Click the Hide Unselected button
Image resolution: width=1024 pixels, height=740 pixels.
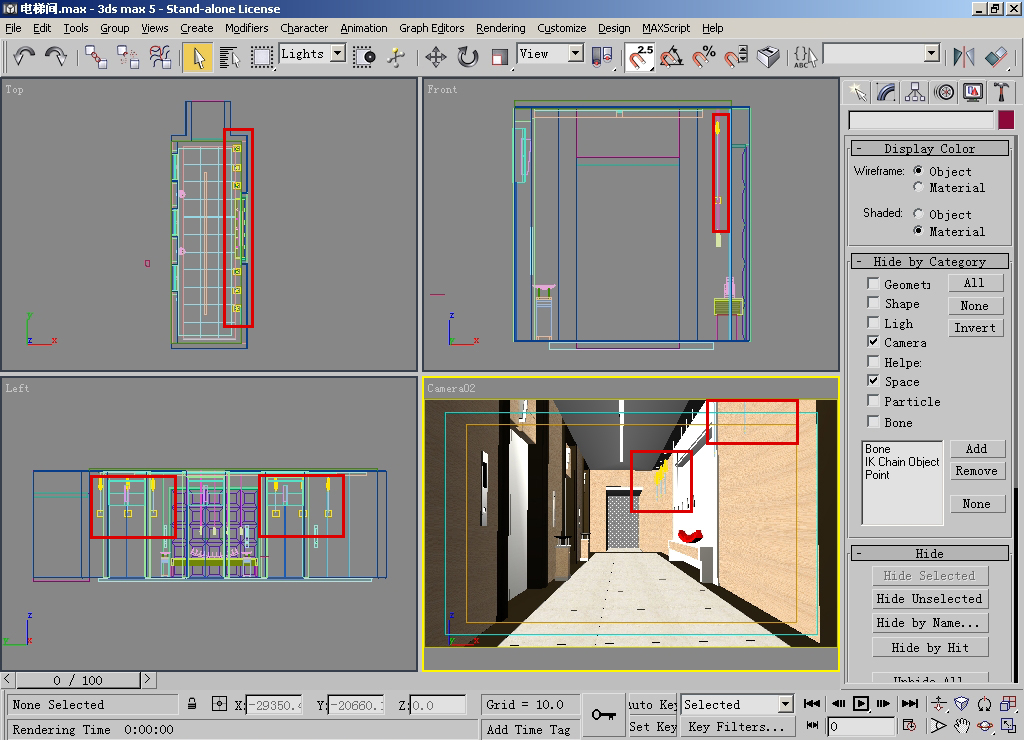(x=929, y=599)
